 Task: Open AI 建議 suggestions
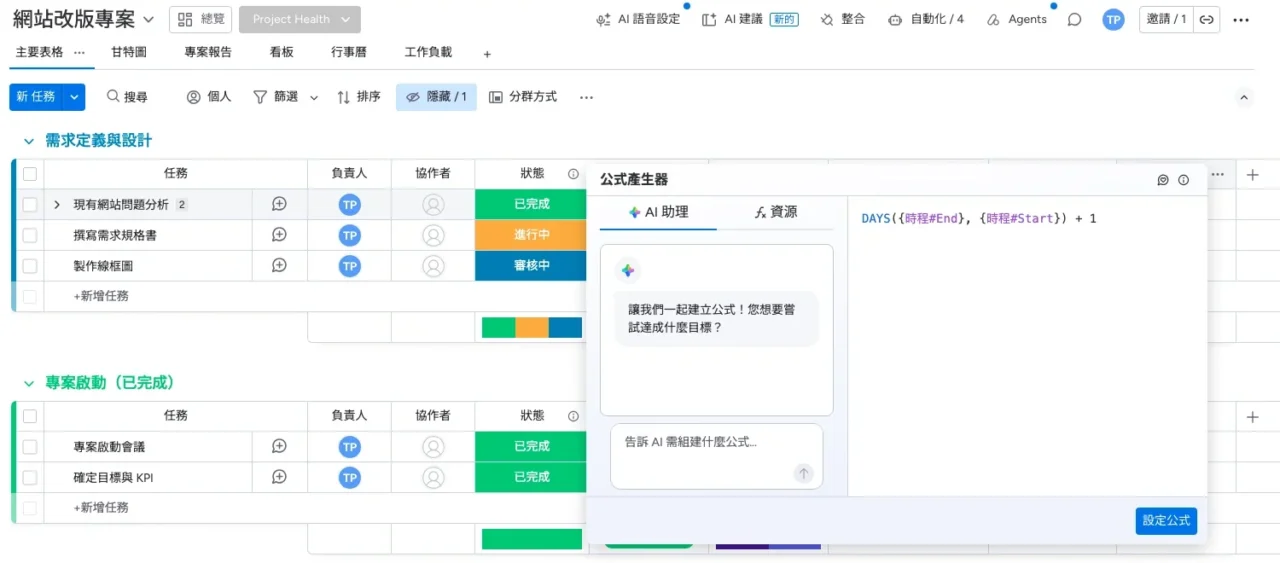point(749,19)
